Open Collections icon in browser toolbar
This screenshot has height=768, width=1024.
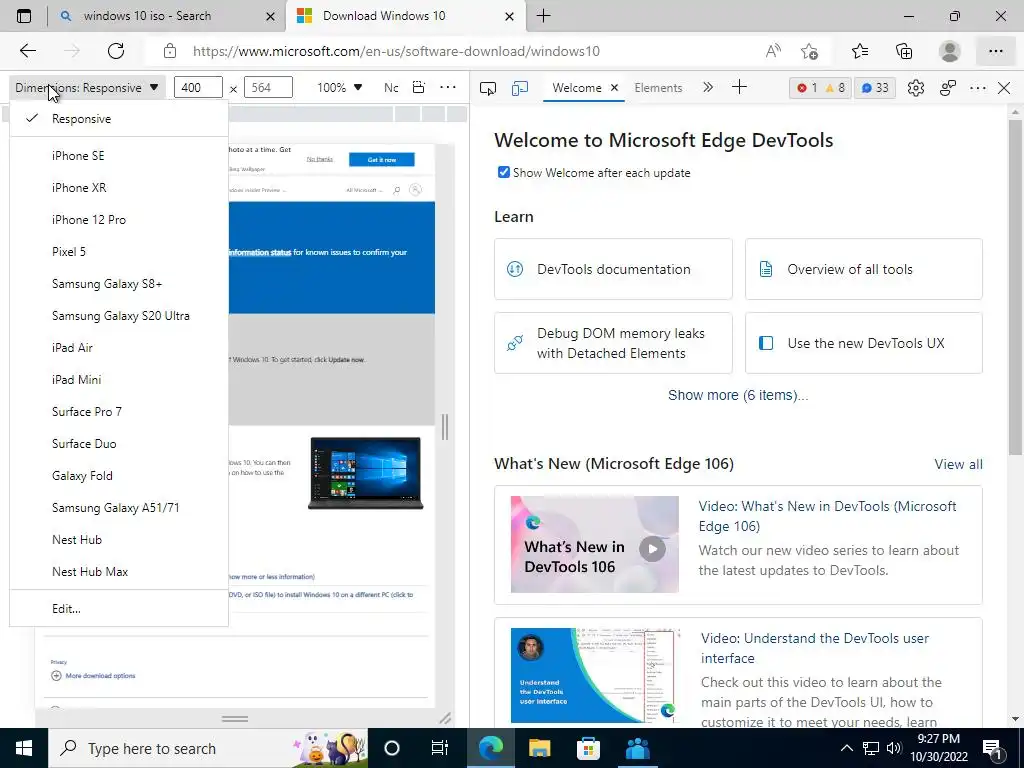click(x=904, y=51)
